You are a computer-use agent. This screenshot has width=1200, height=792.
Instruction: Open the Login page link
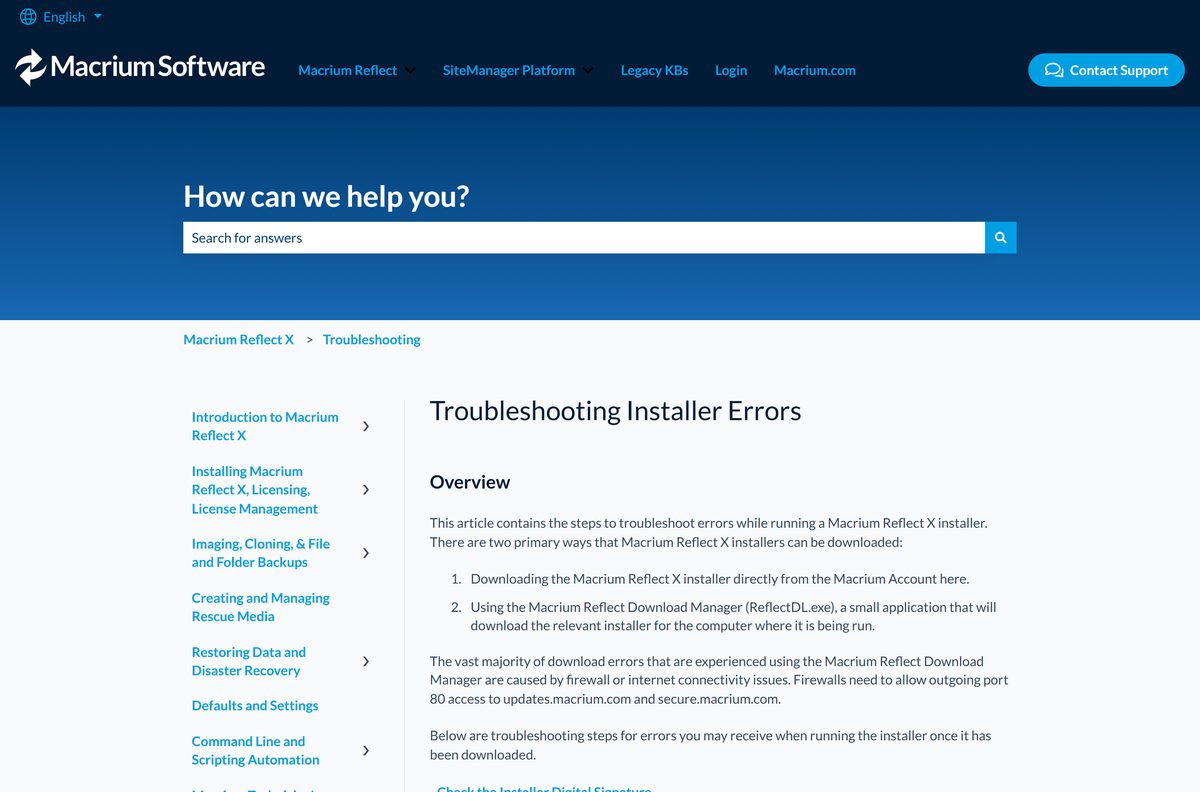(731, 70)
